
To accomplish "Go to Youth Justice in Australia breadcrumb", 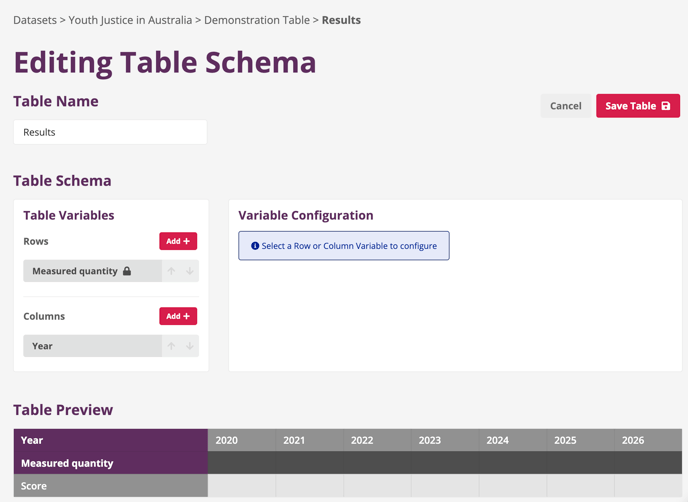I will point(130,20).
